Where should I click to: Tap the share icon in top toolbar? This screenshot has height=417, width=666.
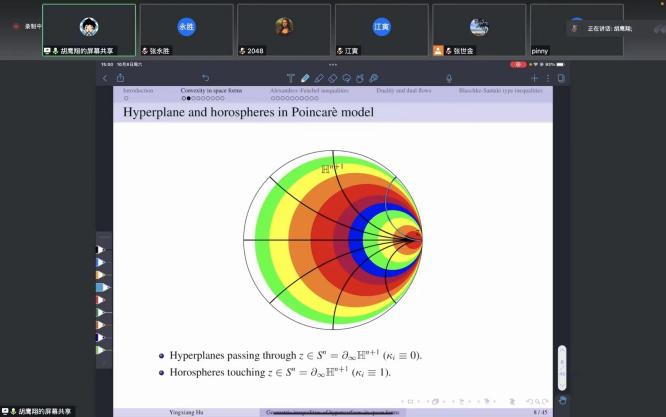point(121,78)
